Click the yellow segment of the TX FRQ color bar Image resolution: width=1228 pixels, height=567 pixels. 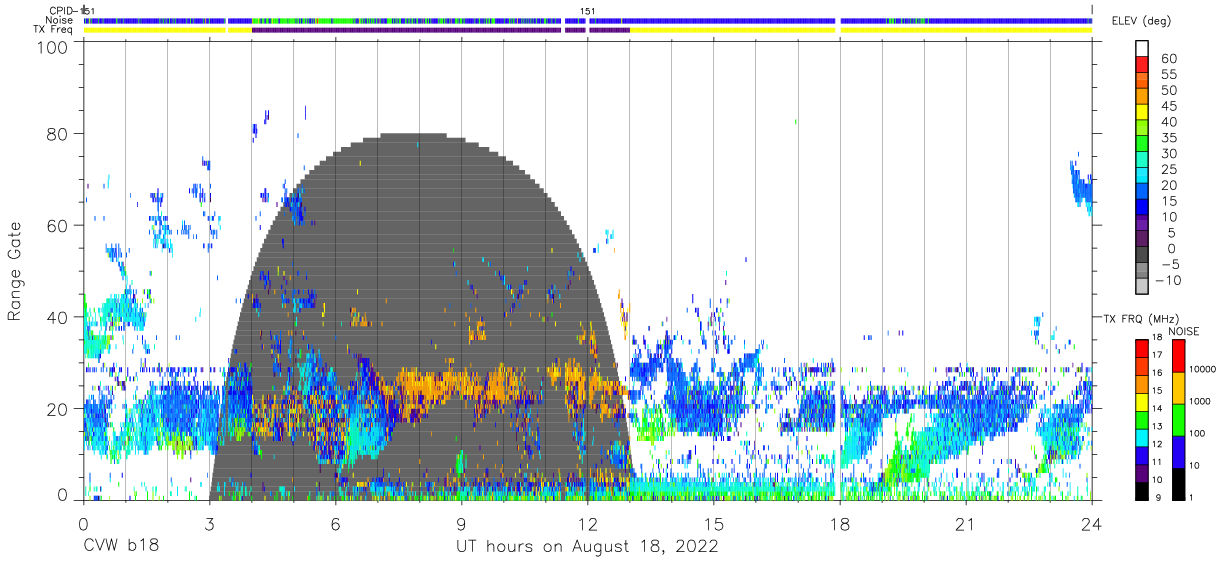(1141, 401)
